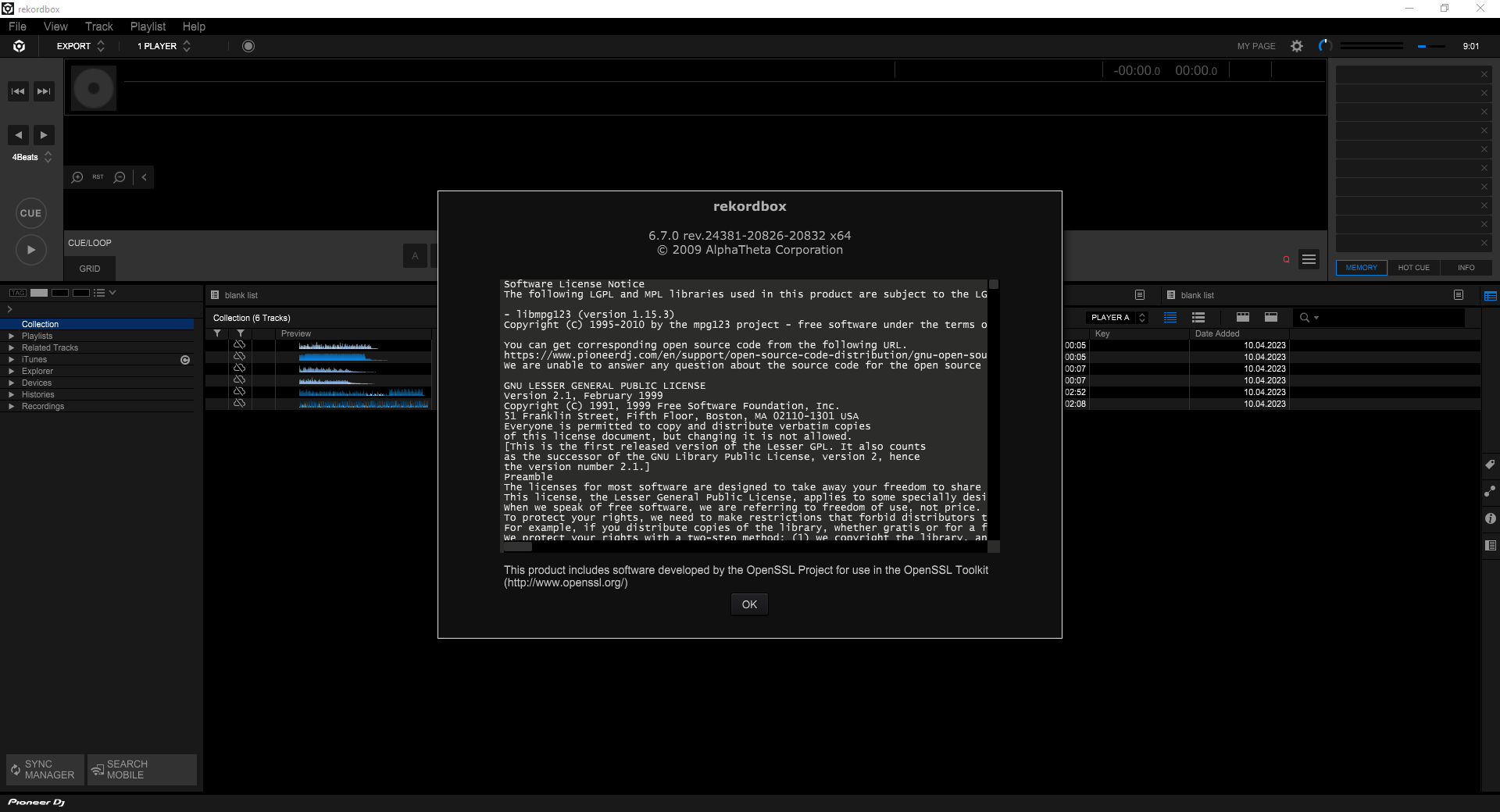Click the cloud status filter funnel icon
The image size is (1500, 812).
tap(241, 333)
